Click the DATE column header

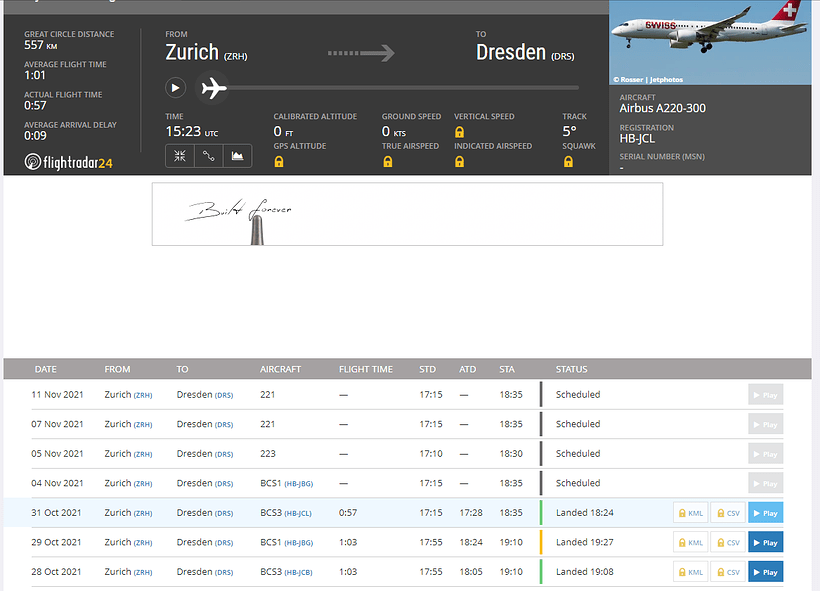click(x=45, y=369)
